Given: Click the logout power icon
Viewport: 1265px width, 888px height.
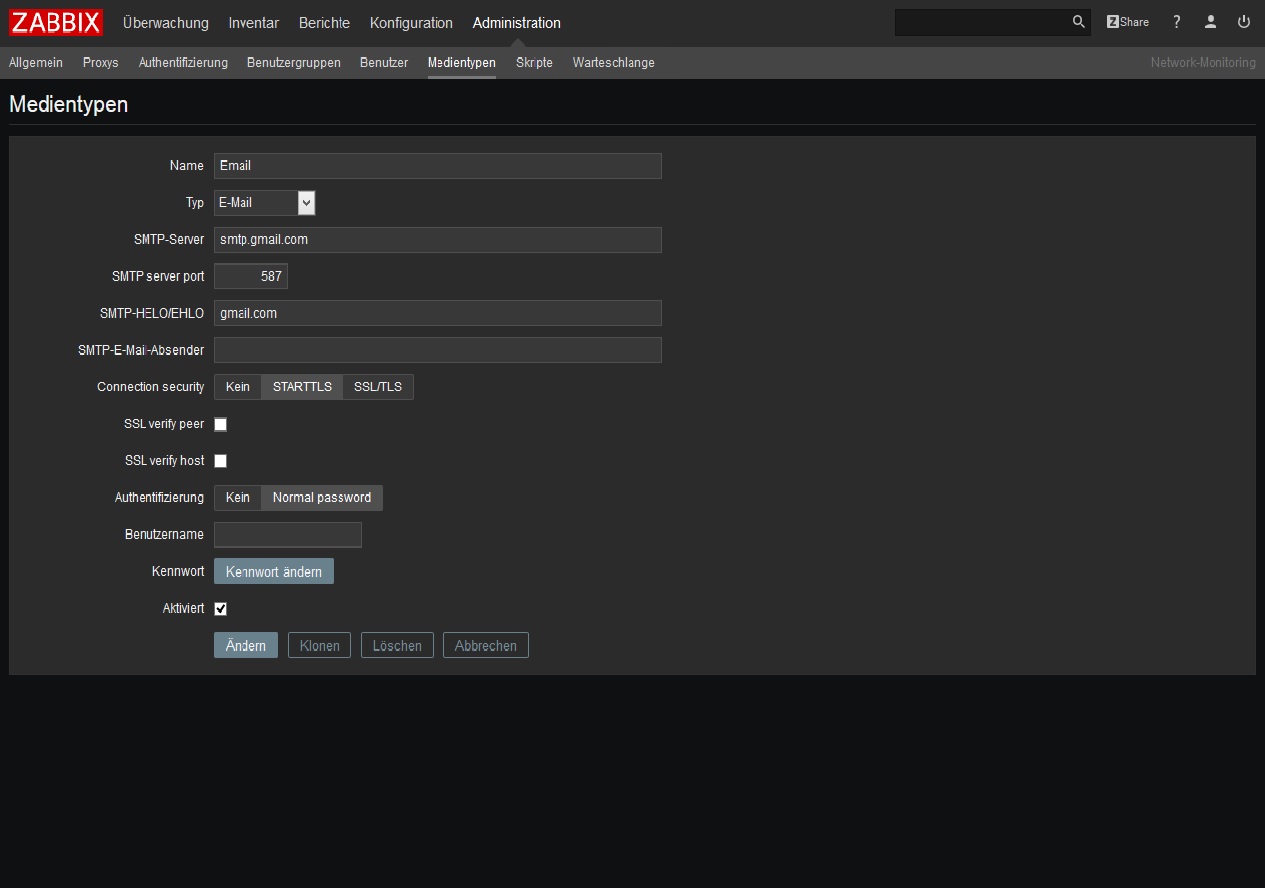Looking at the screenshot, I should point(1244,22).
